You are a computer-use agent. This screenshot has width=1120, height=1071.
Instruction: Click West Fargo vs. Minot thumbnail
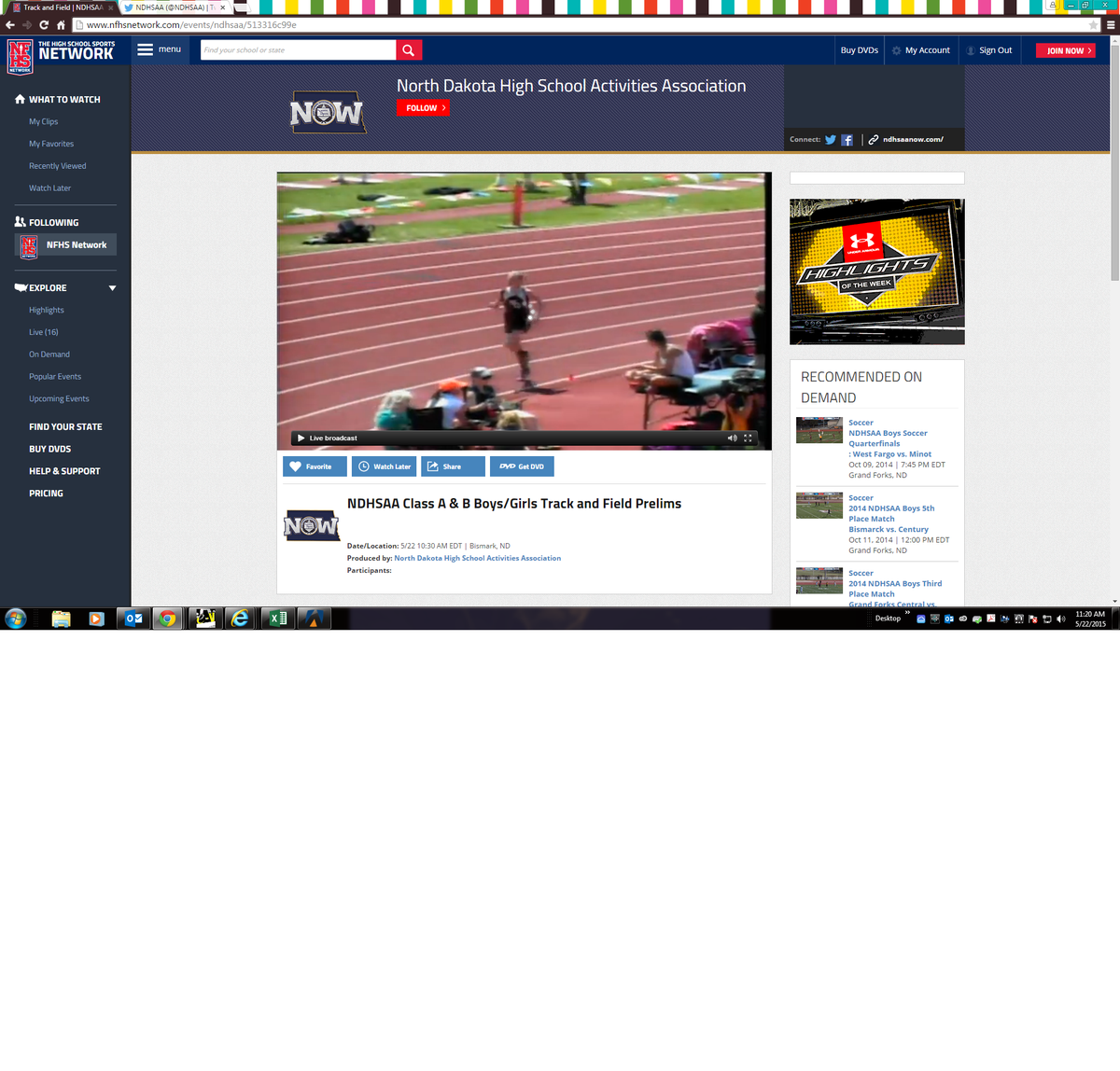click(819, 430)
